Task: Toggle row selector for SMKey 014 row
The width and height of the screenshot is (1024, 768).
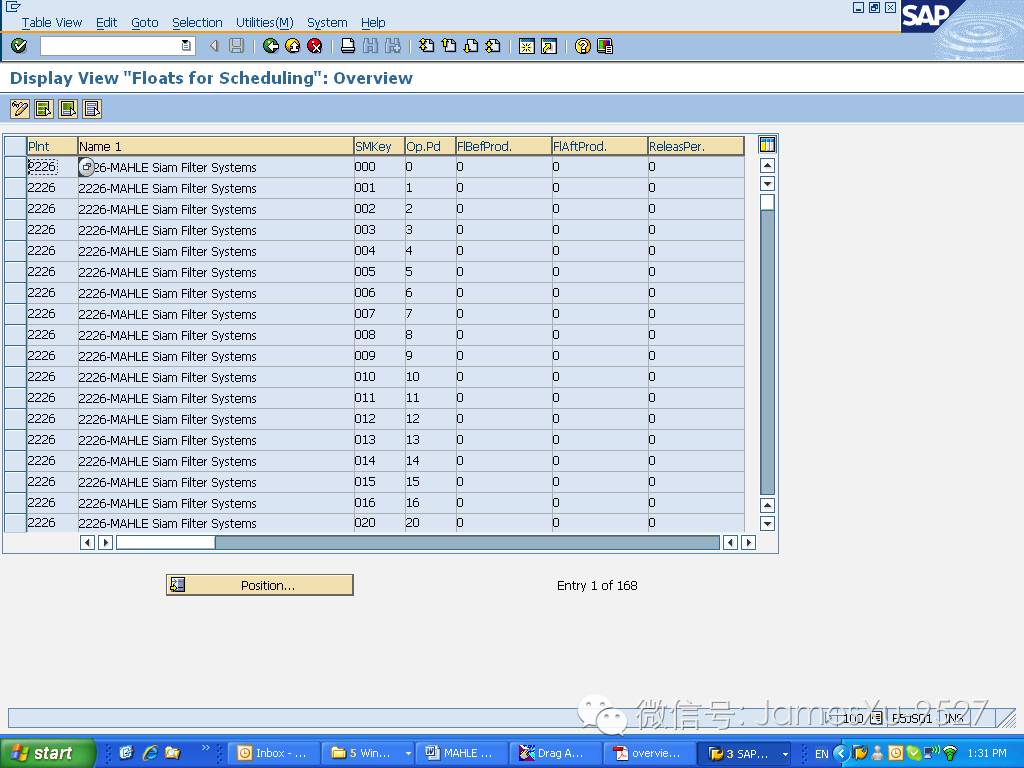Action: click(x=15, y=460)
